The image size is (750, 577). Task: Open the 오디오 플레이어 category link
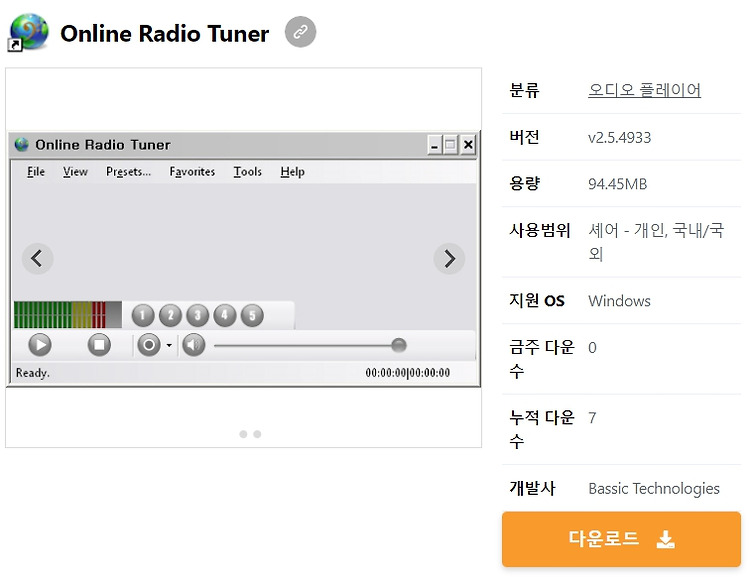644,90
